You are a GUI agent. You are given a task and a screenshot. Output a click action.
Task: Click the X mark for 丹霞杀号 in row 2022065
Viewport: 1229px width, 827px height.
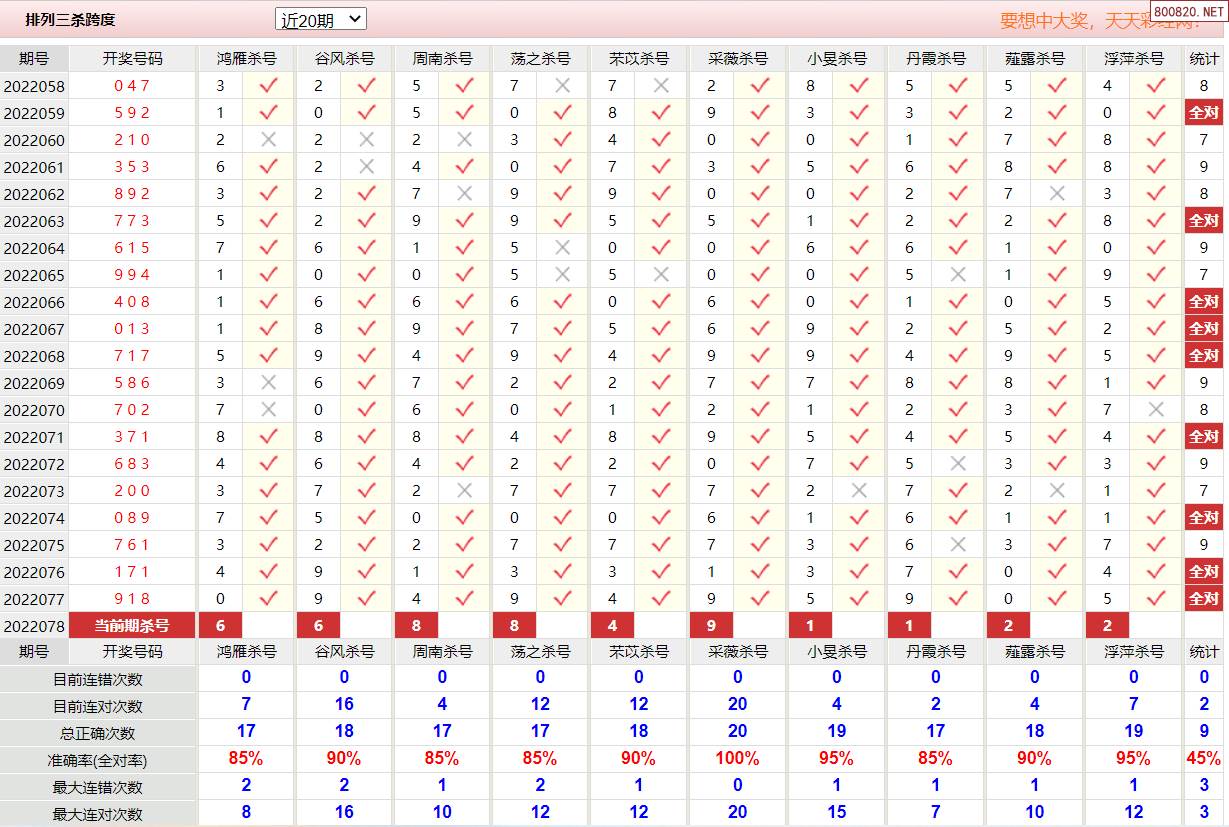coord(958,275)
